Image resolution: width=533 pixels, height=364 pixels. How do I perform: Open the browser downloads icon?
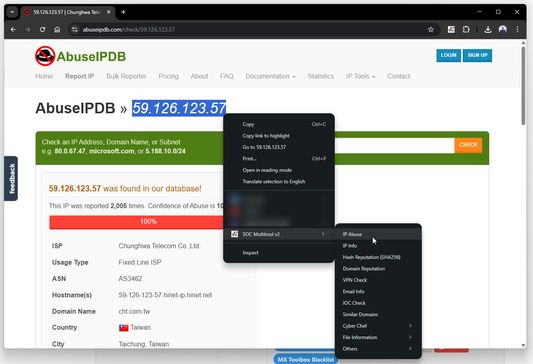pyautogui.click(x=488, y=30)
